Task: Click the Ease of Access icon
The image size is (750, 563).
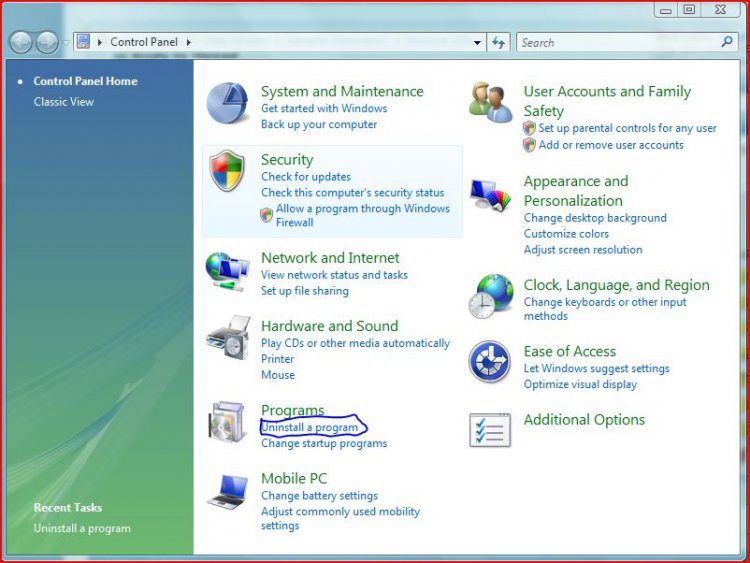Action: (489, 361)
